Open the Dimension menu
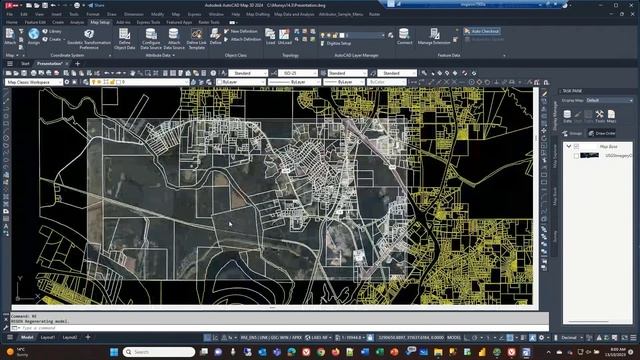This screenshot has width=640, height=360. (133, 14)
